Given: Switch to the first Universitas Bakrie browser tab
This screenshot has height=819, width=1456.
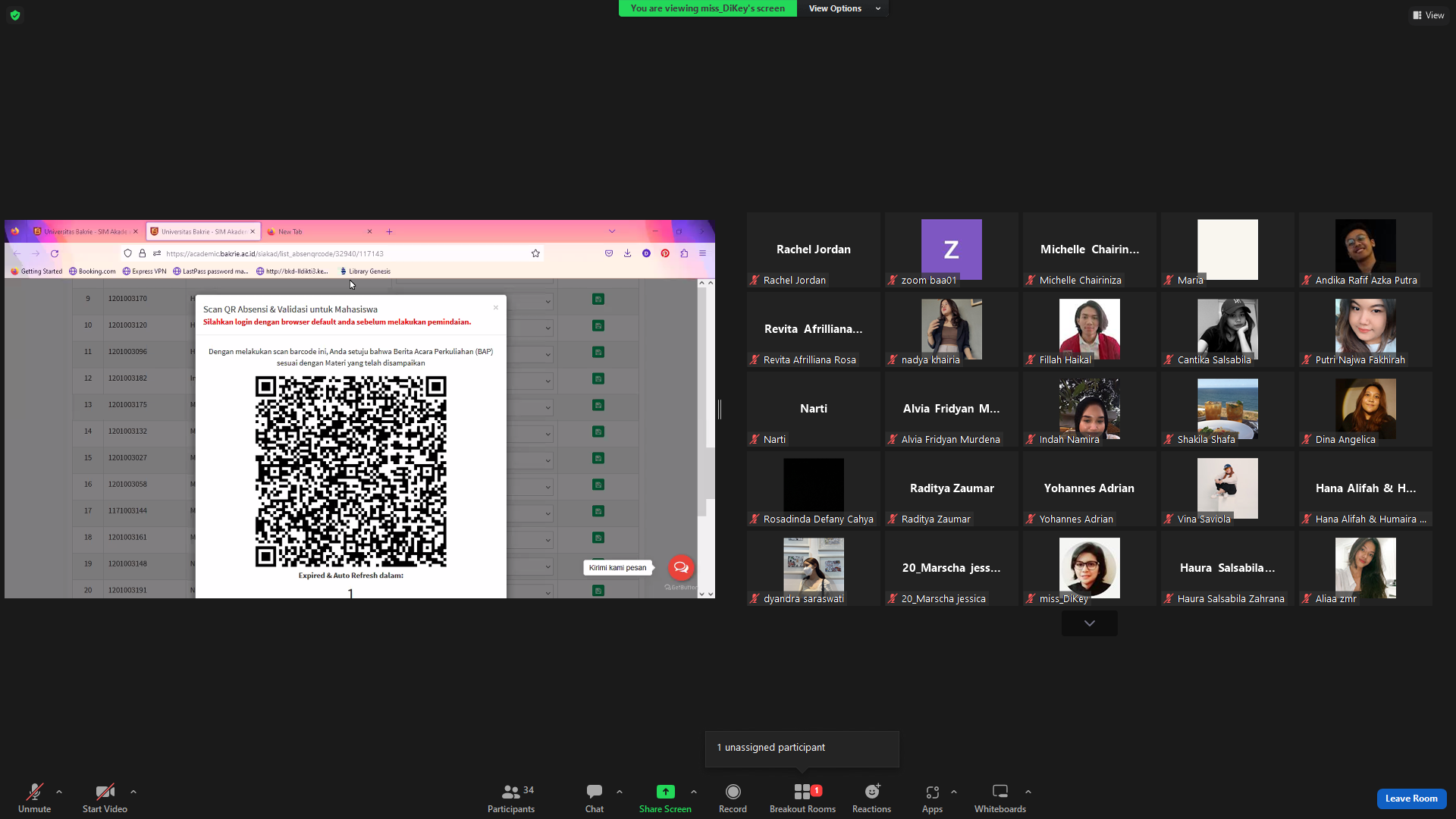Looking at the screenshot, I should point(86,231).
